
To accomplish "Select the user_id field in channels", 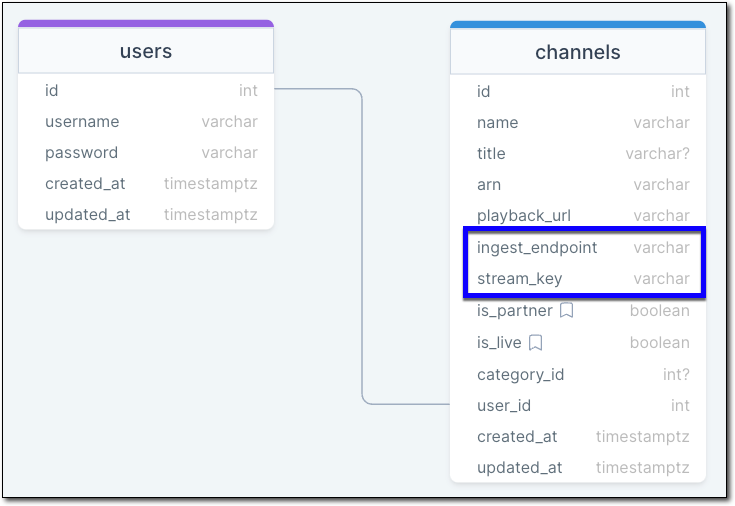I will coord(578,405).
